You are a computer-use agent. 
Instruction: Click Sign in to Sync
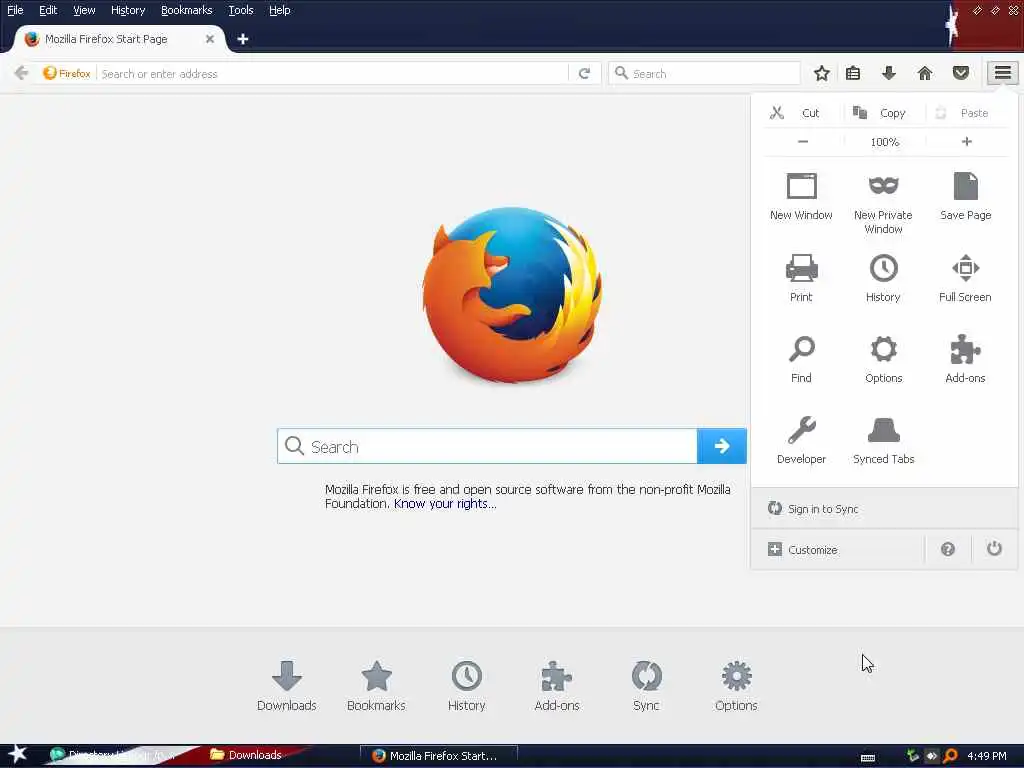[x=884, y=509]
